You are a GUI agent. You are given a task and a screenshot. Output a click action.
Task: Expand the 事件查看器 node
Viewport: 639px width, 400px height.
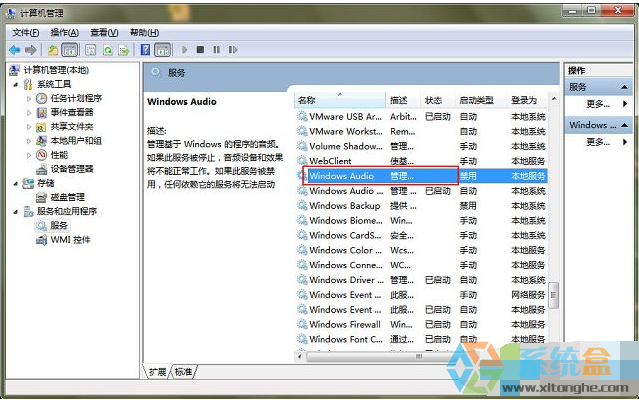tap(29, 113)
